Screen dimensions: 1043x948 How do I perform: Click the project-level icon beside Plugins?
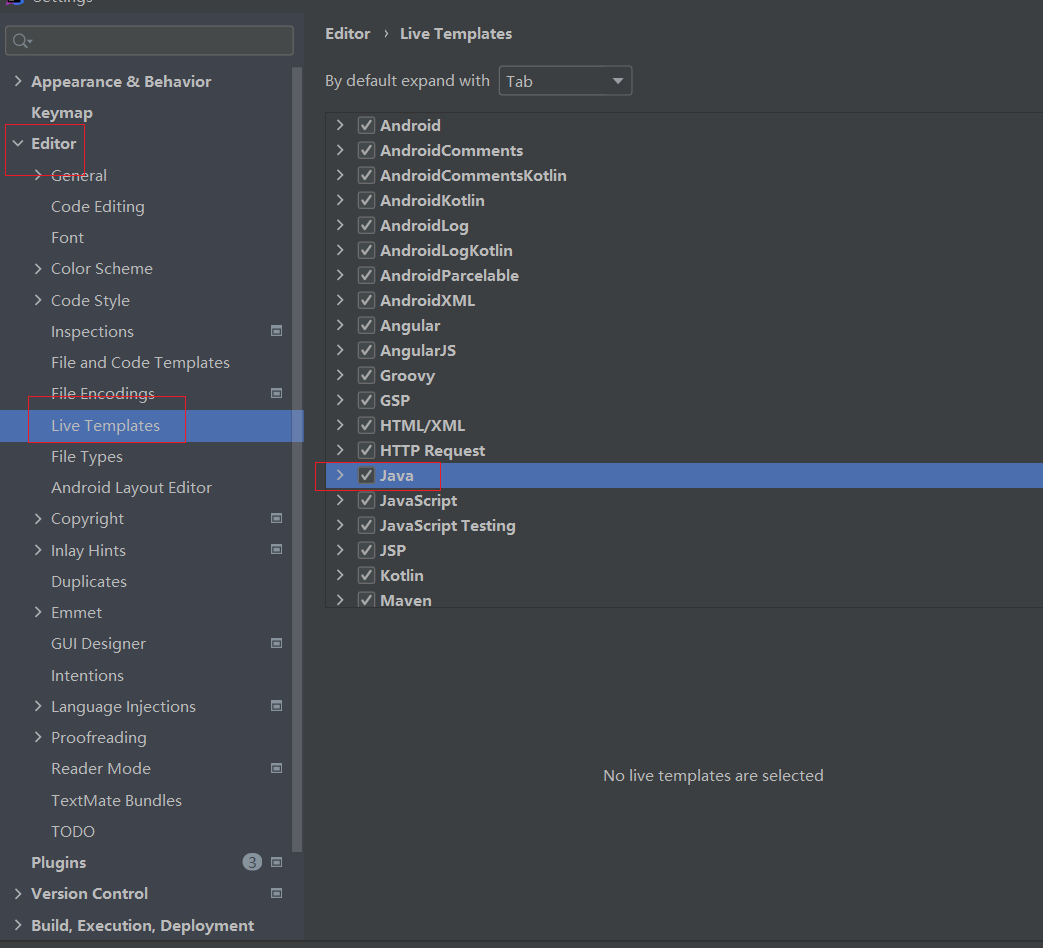pos(277,862)
